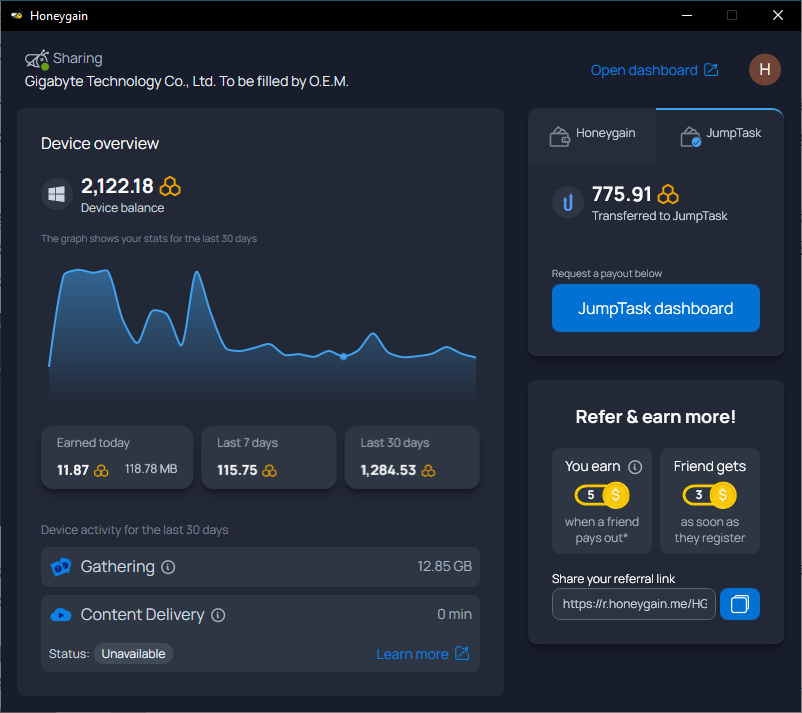Click the Gathering data icon
This screenshot has width=802, height=713.
(61, 567)
